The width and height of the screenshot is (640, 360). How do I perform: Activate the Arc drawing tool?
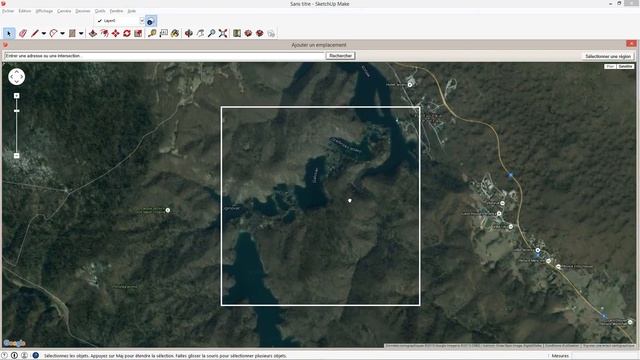tap(53, 33)
